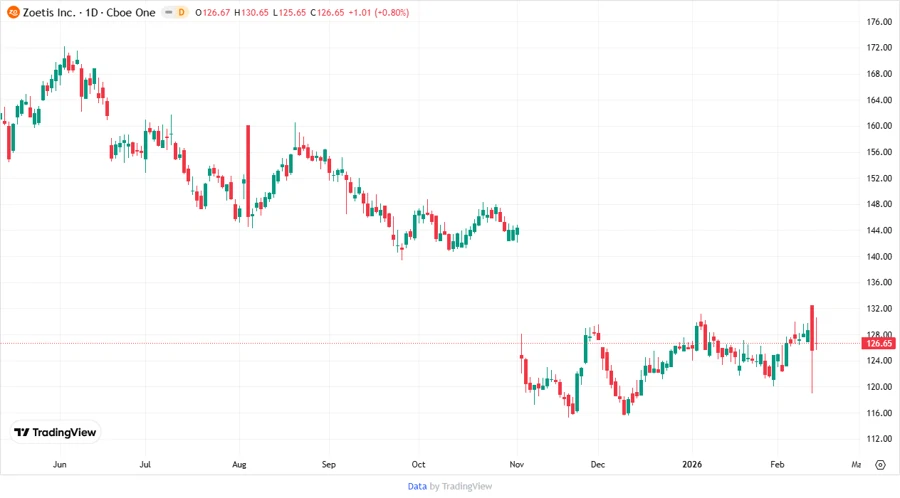Click the Dec label on time axis
This screenshot has width=900, height=498.
598,464
